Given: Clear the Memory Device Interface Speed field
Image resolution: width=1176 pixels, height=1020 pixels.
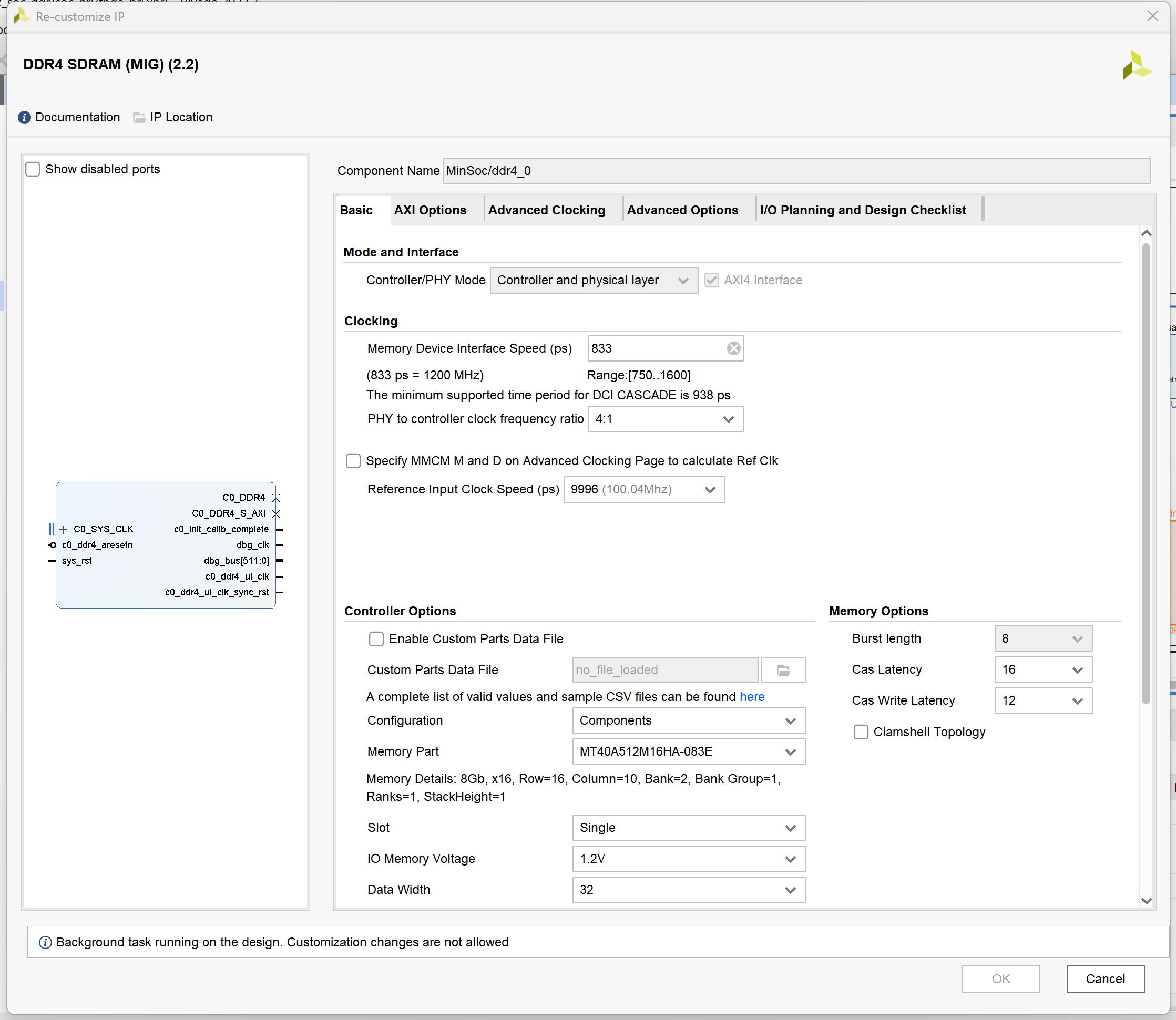Looking at the screenshot, I should [733, 348].
